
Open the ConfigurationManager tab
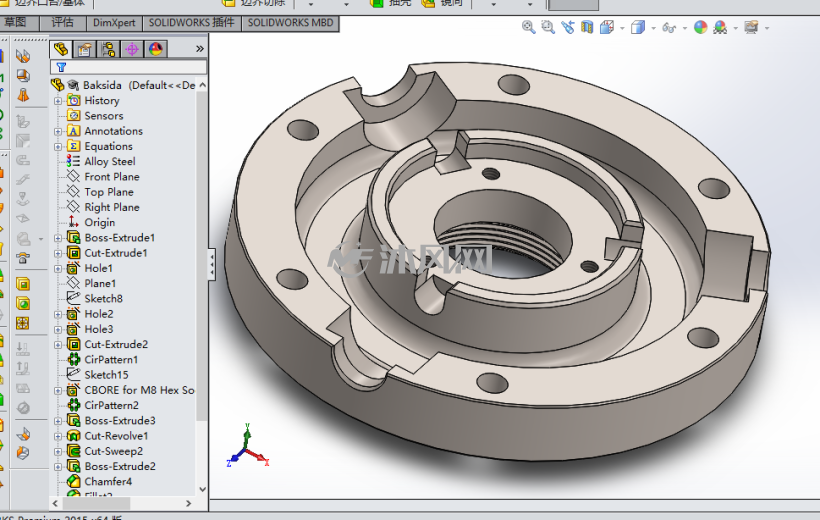[x=108, y=49]
